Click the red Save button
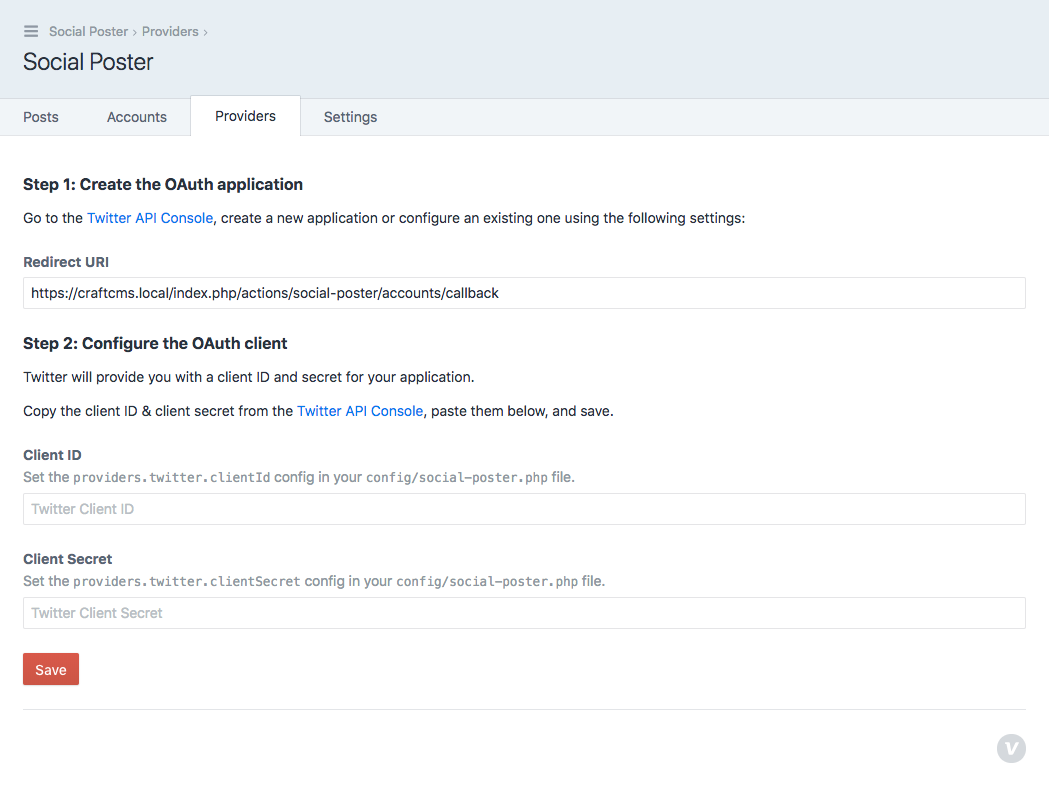The height and width of the screenshot is (800, 1049). click(51, 669)
